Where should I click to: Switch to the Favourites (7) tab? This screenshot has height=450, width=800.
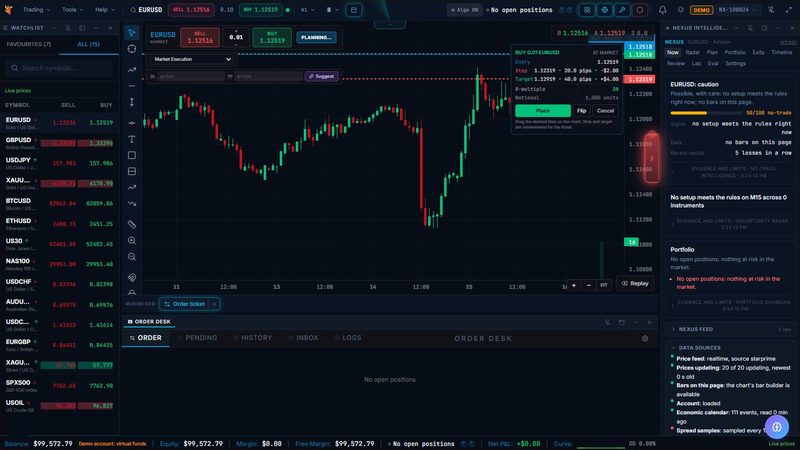coord(29,44)
